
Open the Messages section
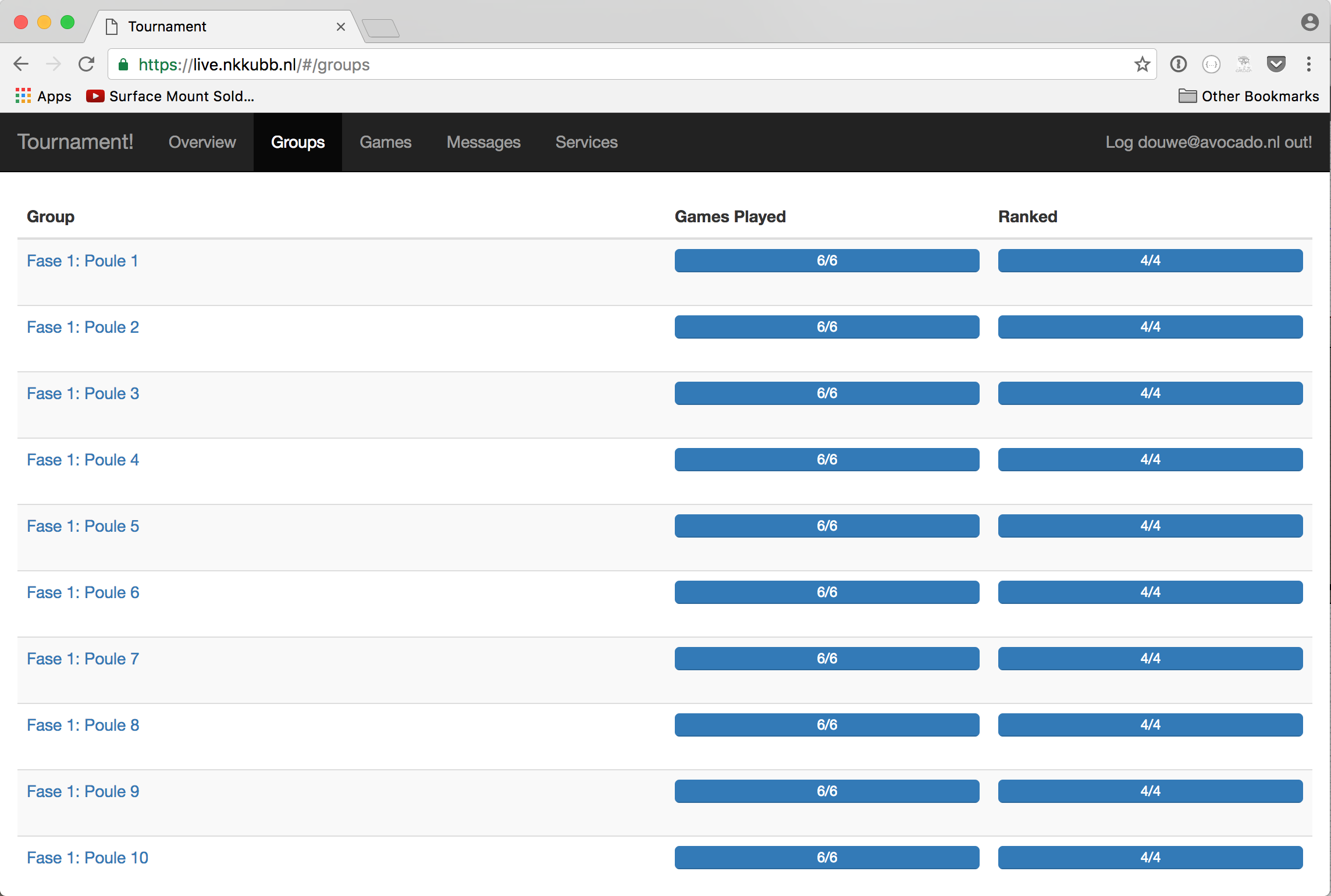(x=484, y=142)
